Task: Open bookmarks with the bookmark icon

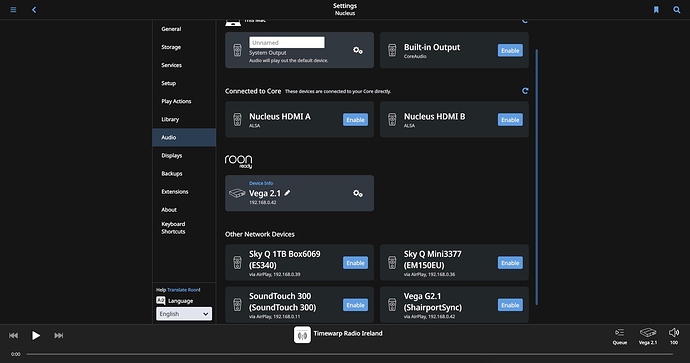Action: 656,10
